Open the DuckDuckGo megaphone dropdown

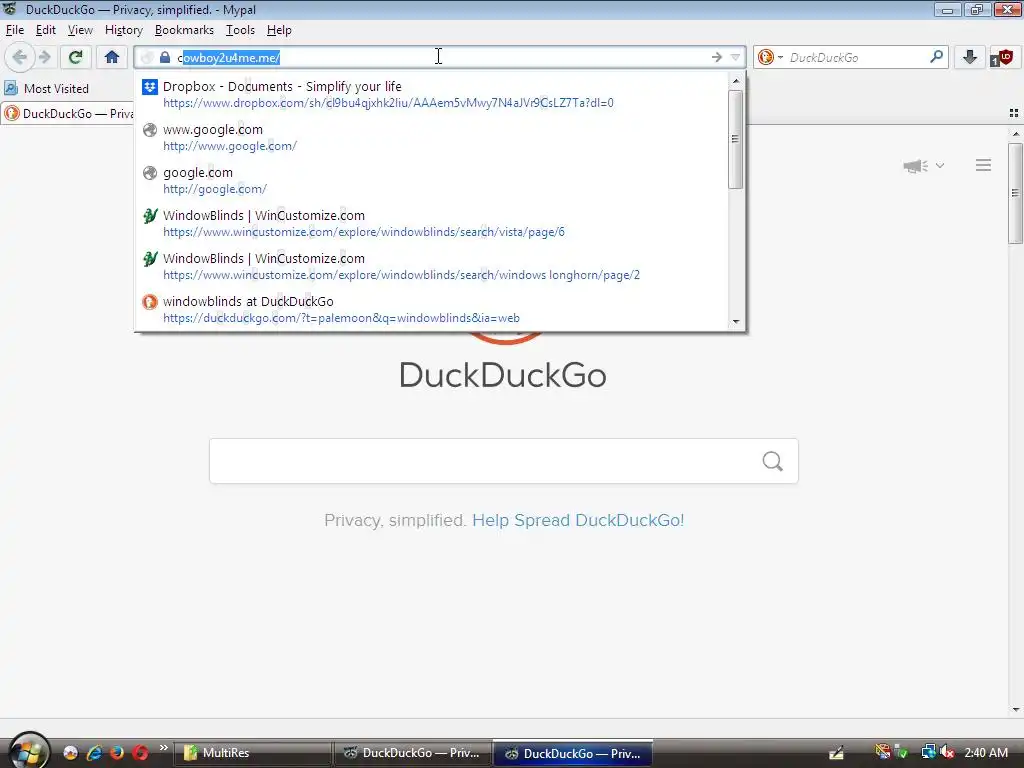point(923,166)
